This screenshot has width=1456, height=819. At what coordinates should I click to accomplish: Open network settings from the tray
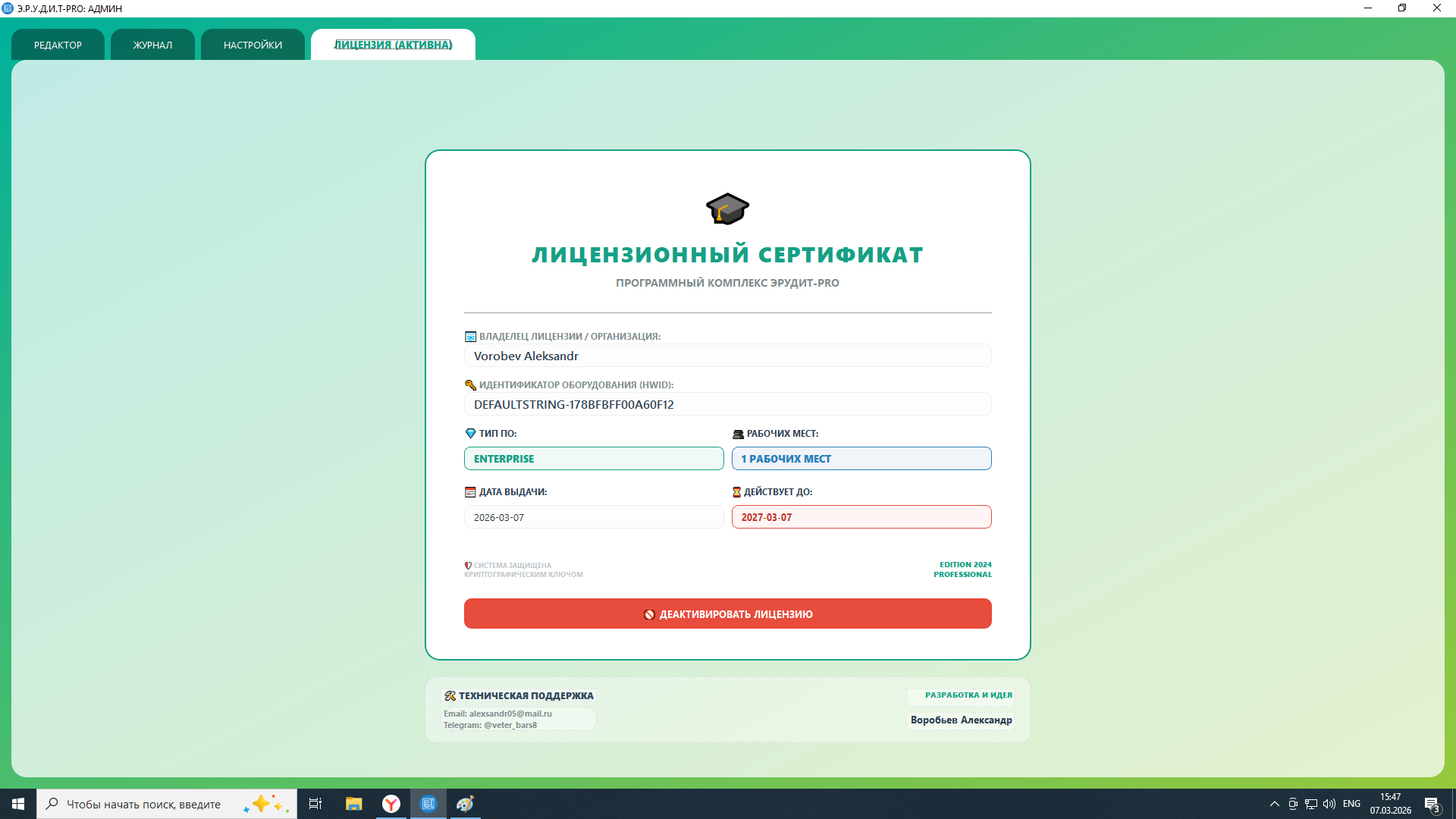click(x=1311, y=804)
